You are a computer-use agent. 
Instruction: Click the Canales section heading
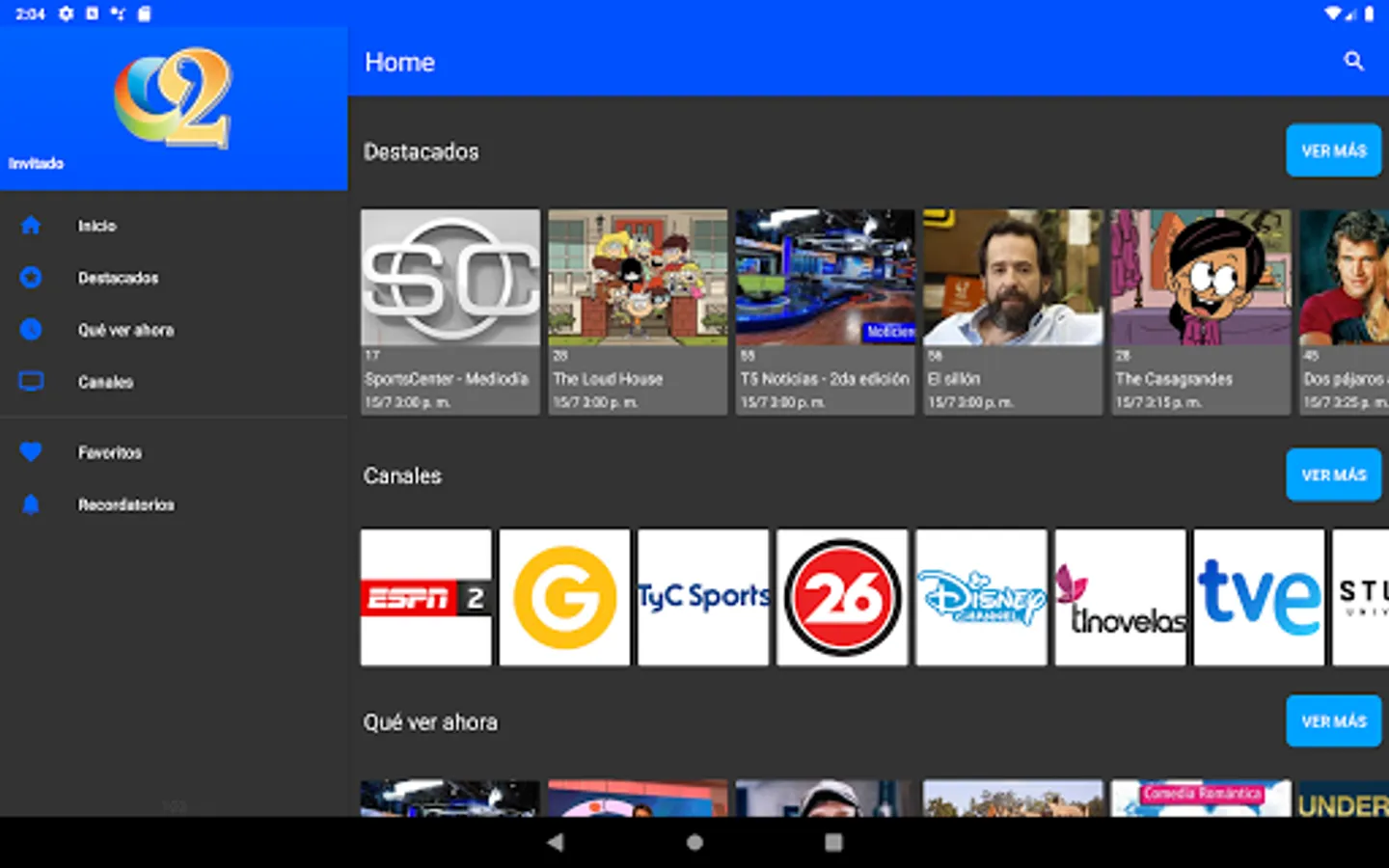402,475
